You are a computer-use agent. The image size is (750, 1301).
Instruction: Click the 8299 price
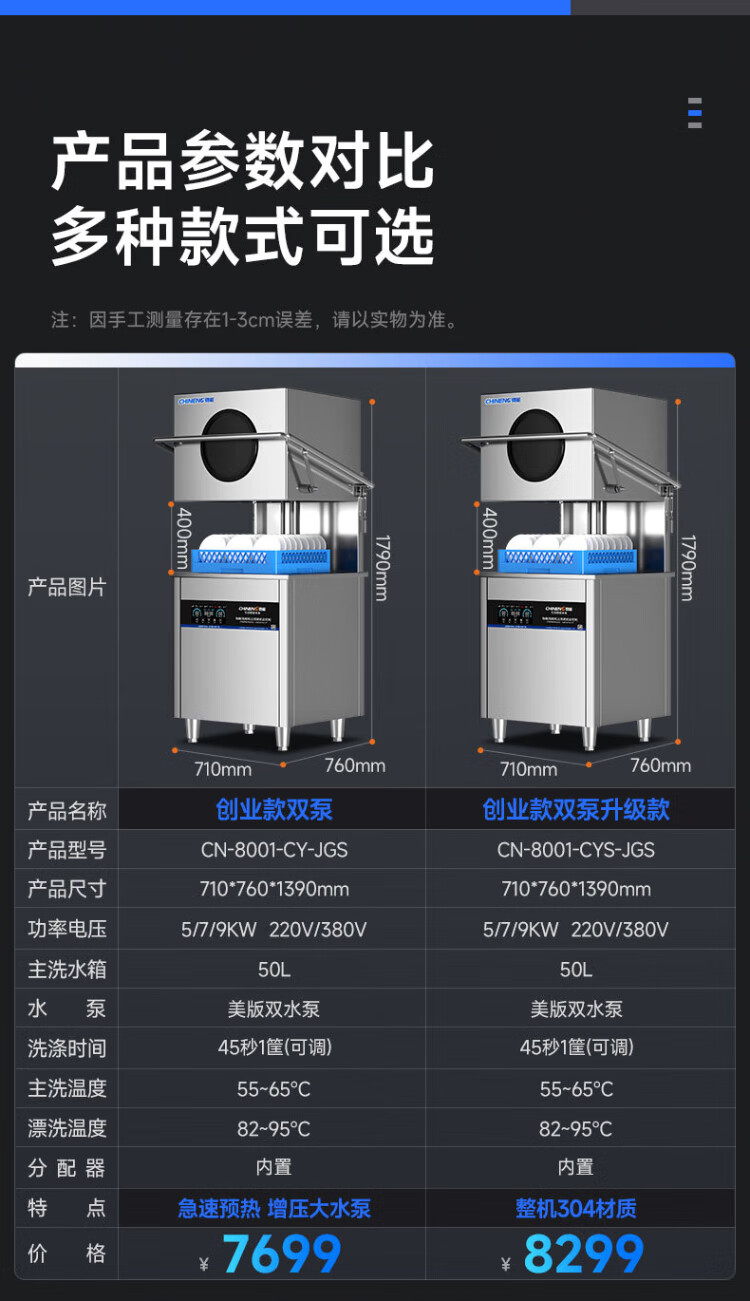(584, 1254)
